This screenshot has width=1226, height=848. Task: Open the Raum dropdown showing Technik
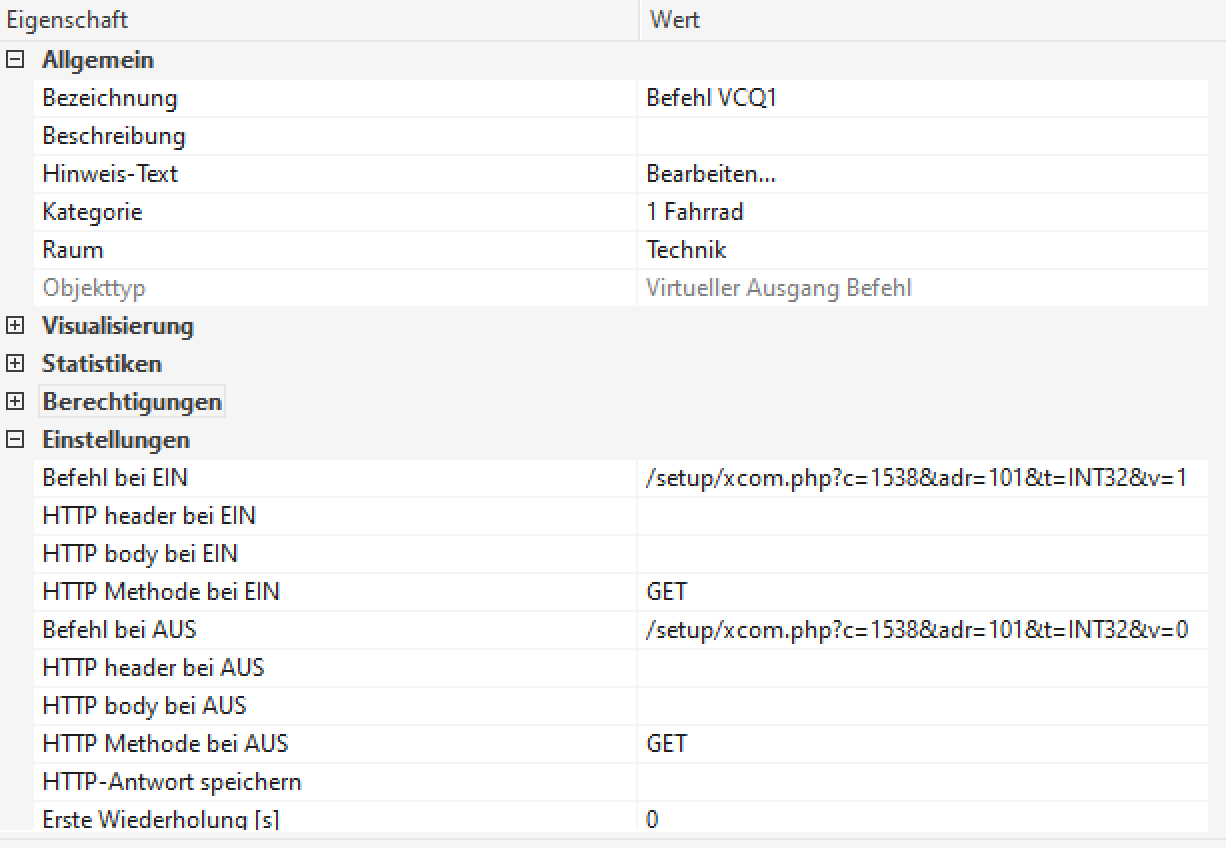(920, 250)
